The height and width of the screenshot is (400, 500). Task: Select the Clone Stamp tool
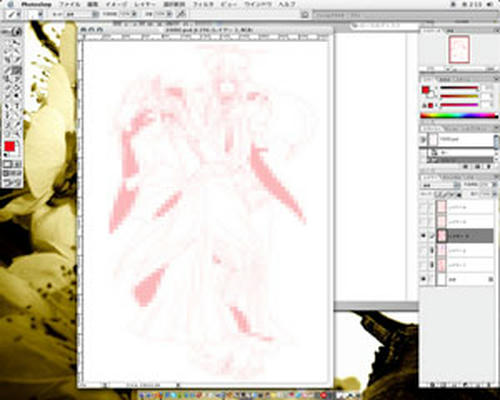point(7,79)
